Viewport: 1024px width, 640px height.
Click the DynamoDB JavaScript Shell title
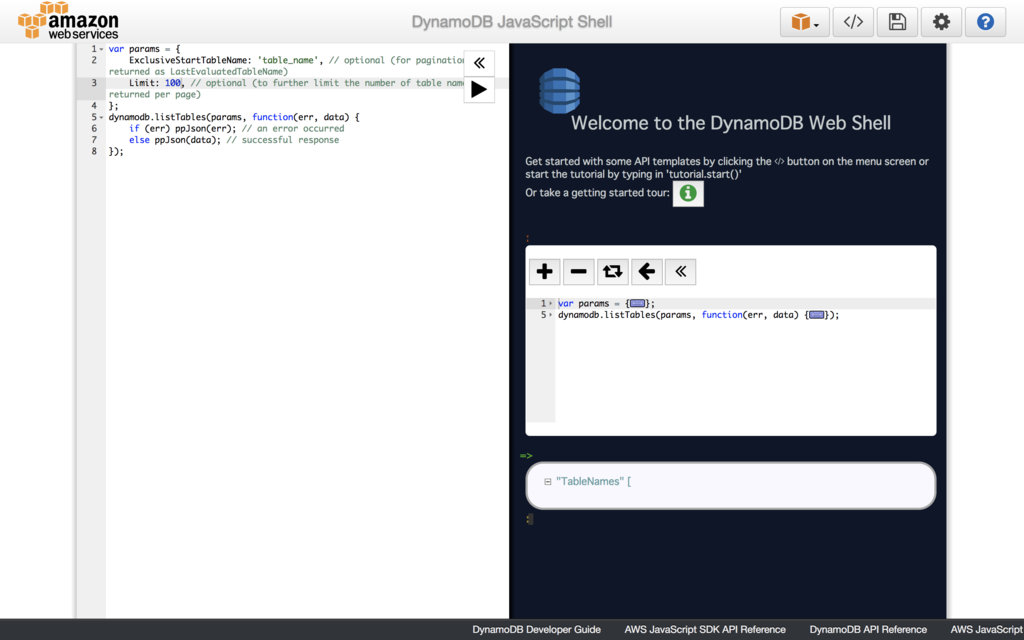point(511,22)
